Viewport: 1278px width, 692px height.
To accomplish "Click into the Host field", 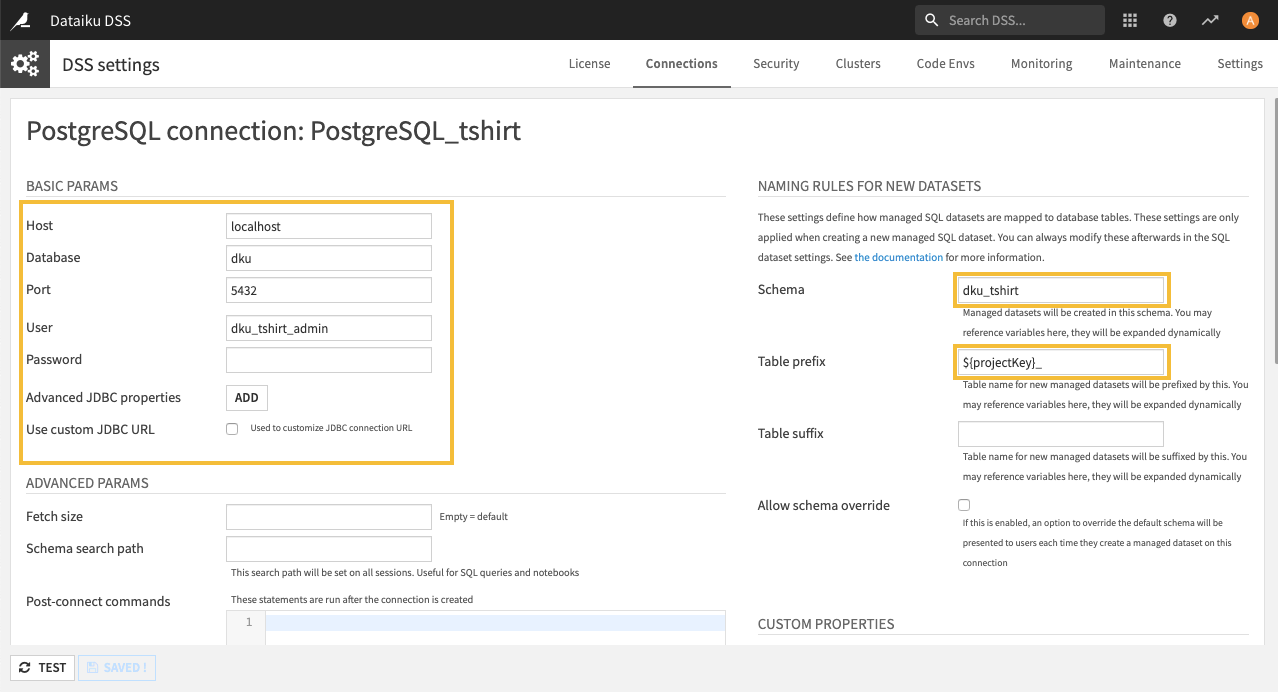I will (x=329, y=226).
